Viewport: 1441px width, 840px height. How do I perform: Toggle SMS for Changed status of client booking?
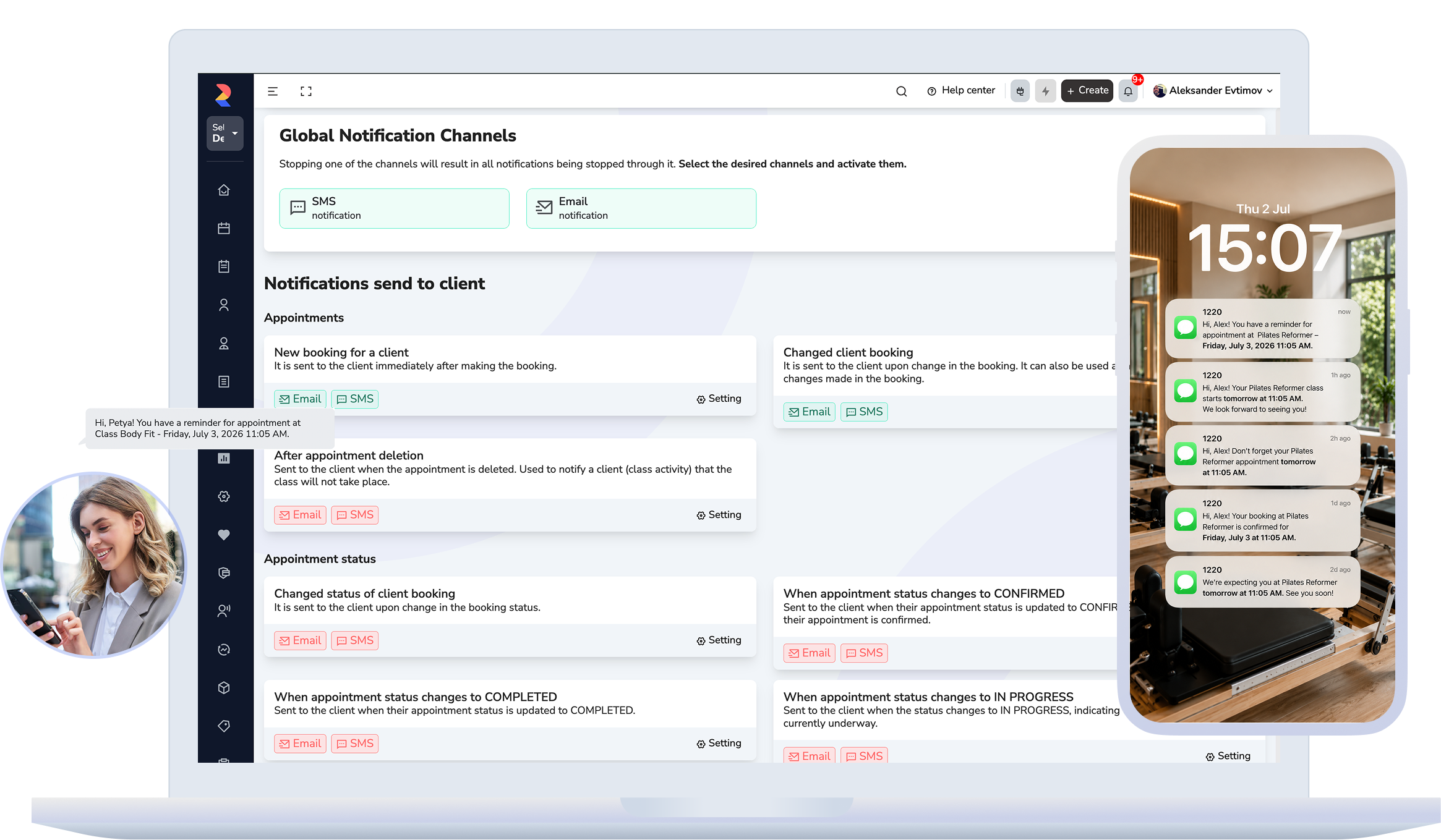point(355,640)
